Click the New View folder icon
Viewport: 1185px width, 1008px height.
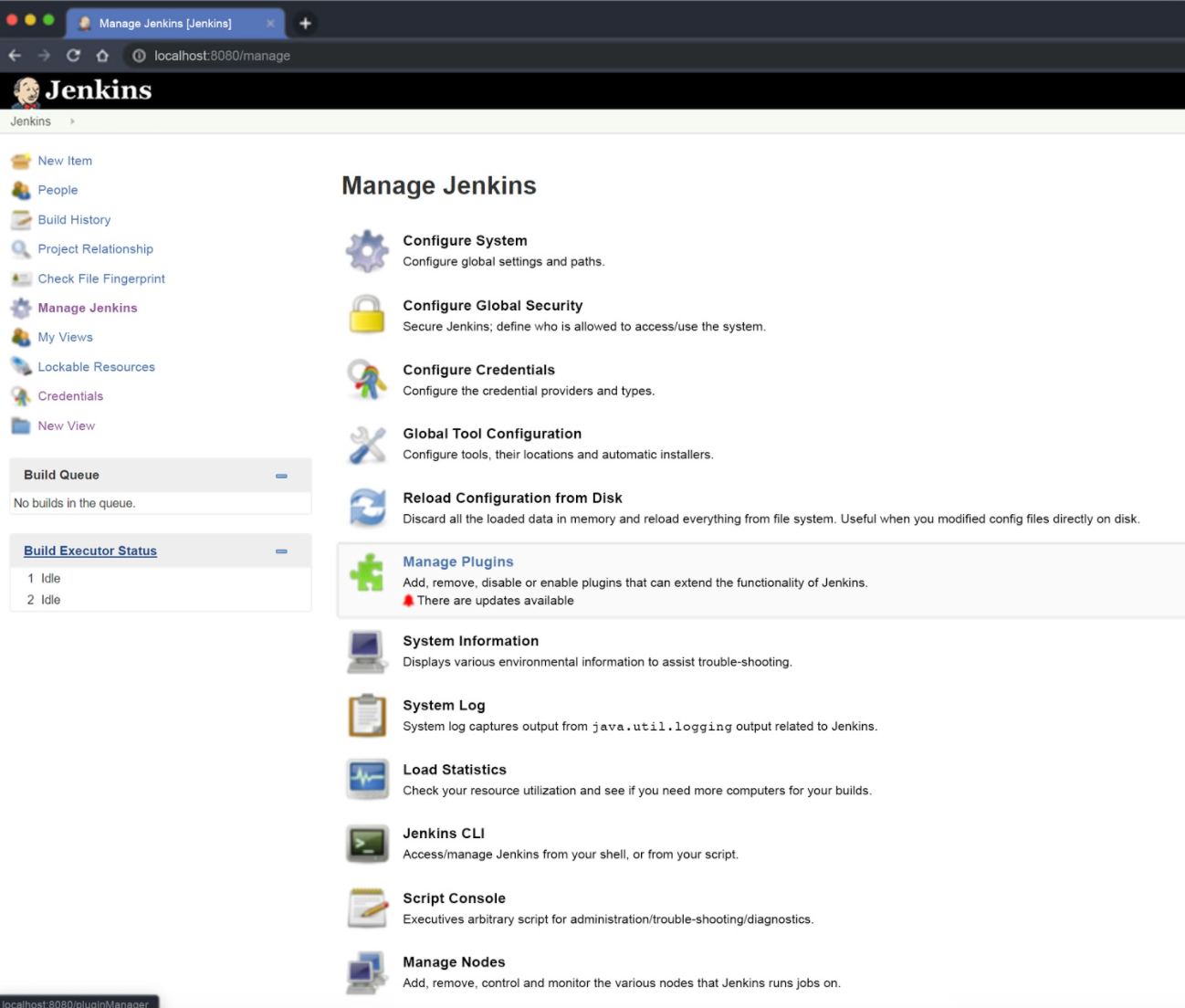click(x=21, y=425)
